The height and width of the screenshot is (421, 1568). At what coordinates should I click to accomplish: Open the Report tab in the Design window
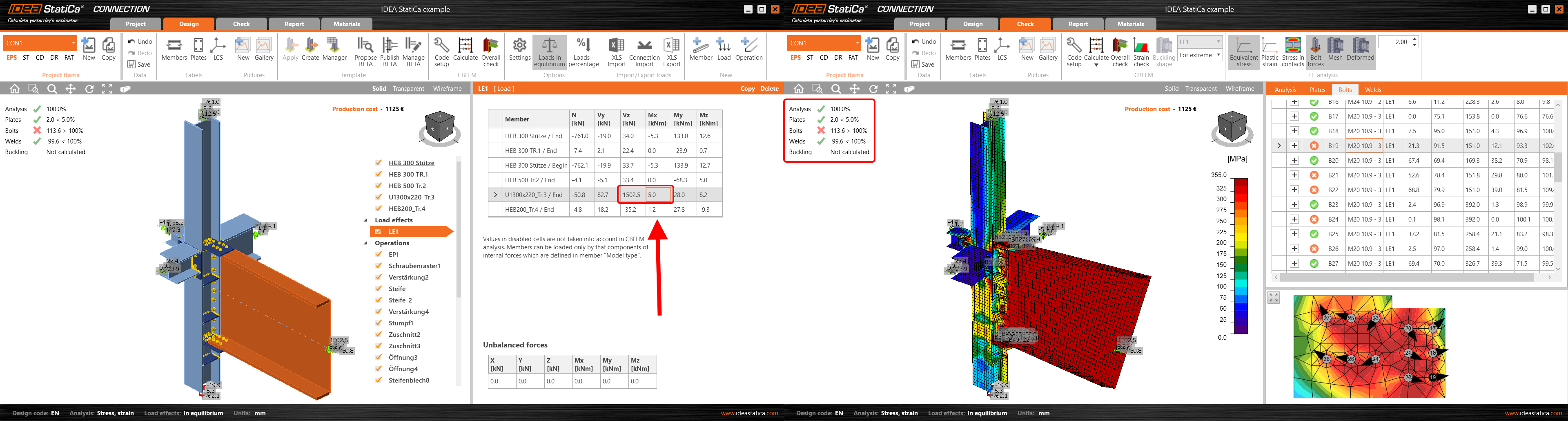(x=294, y=24)
